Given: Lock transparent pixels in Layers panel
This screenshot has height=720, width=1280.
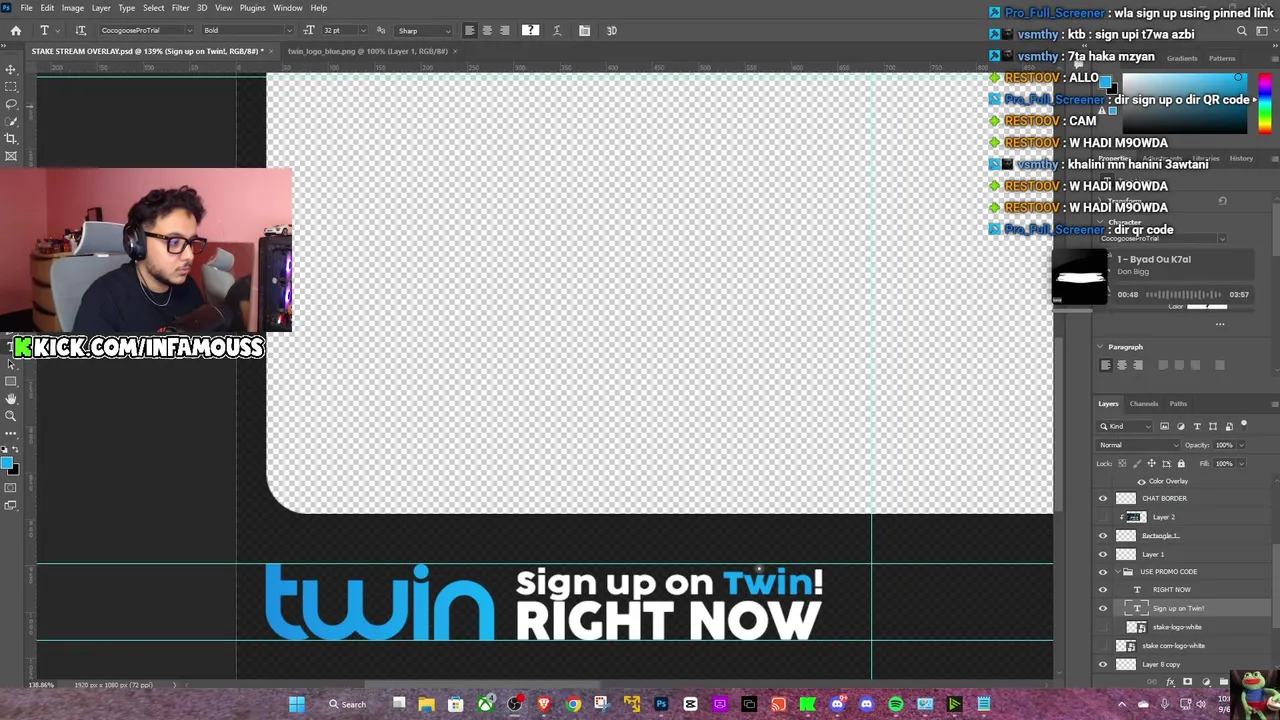Looking at the screenshot, I should [x=1122, y=464].
